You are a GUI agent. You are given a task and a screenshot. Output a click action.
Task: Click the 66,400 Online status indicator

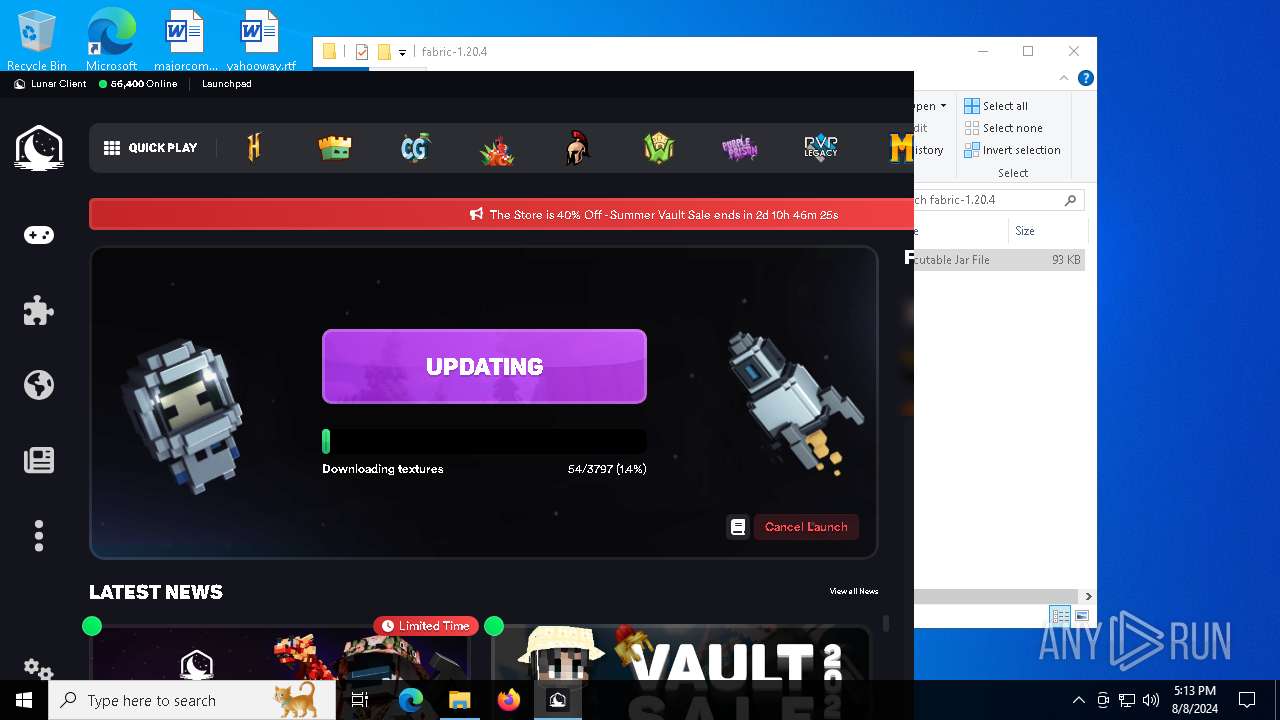(138, 84)
